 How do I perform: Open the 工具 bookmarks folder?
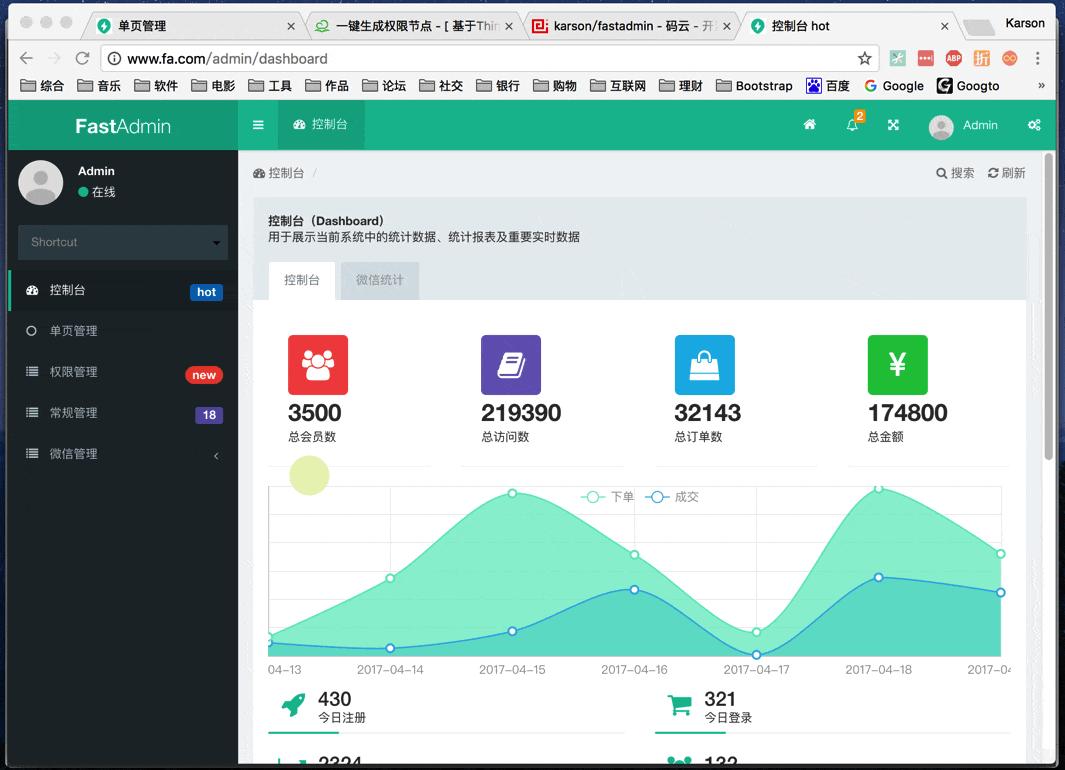pyautogui.click(x=270, y=86)
